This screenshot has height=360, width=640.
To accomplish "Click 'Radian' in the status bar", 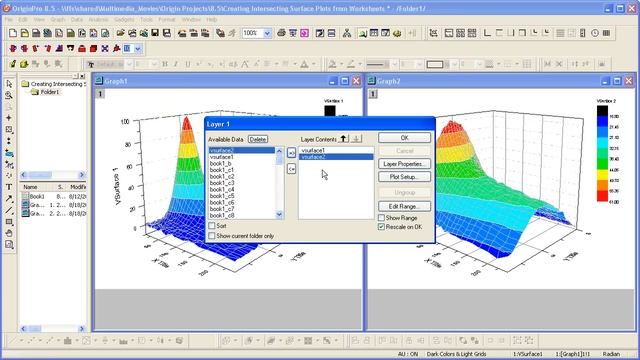I will 611,354.
